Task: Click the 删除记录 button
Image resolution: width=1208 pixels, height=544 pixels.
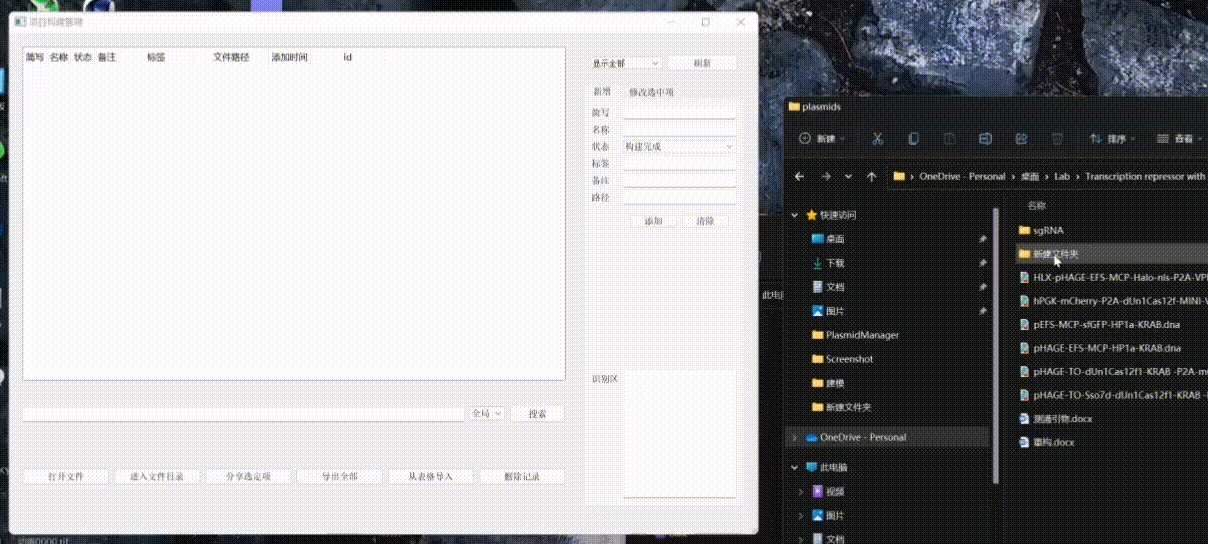Action: click(x=522, y=476)
